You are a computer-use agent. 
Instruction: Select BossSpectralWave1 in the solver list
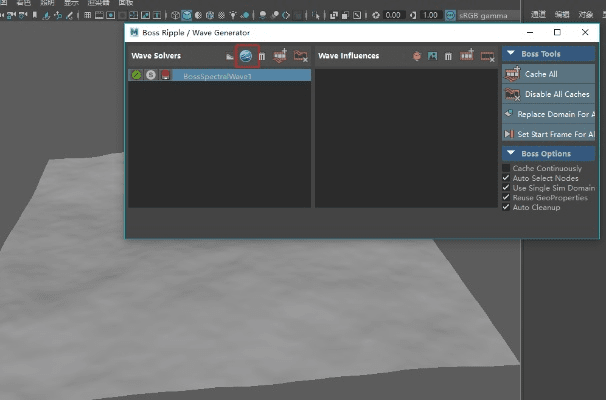pyautogui.click(x=216, y=75)
